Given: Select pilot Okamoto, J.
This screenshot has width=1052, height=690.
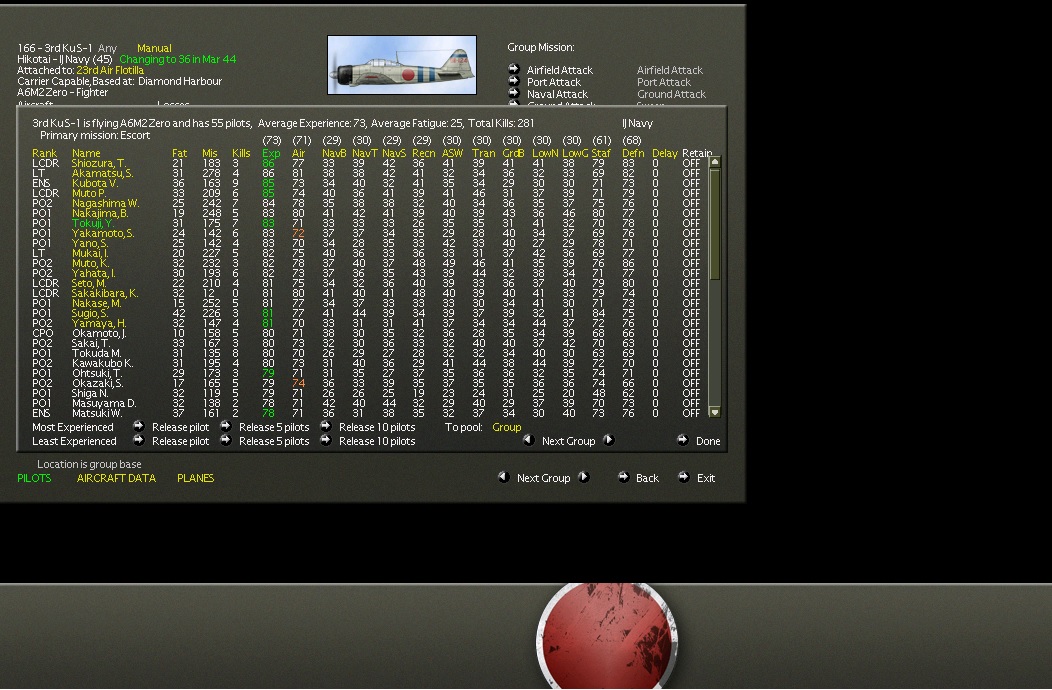Looking at the screenshot, I should pyautogui.click(x=99, y=333).
